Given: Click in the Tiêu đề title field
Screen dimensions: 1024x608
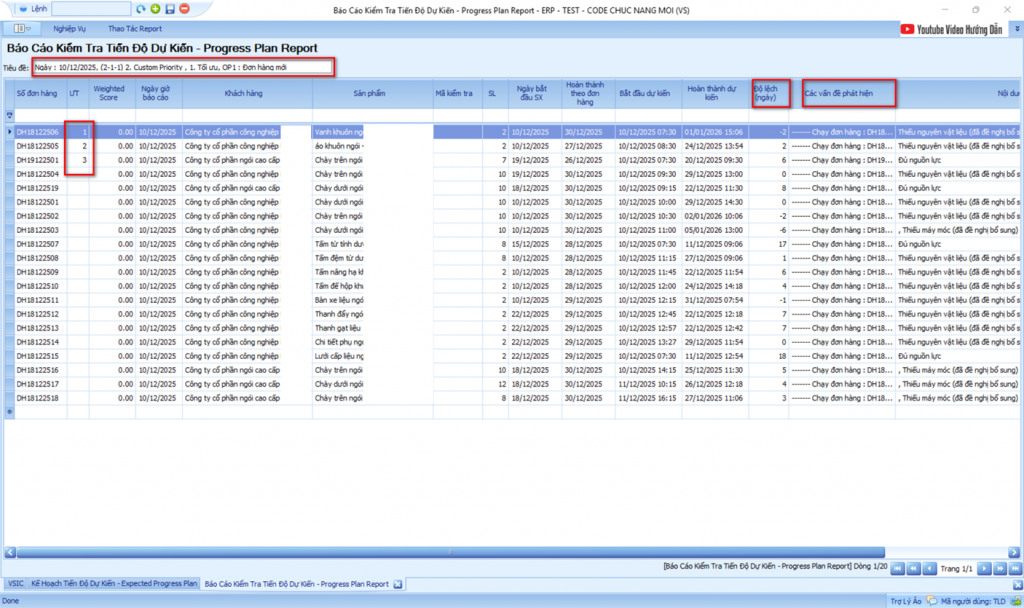Looking at the screenshot, I should pyautogui.click(x=182, y=67).
